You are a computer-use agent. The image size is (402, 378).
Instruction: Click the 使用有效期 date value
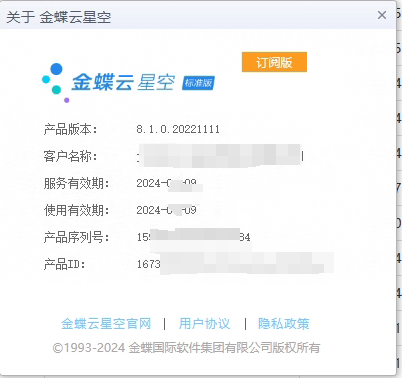coord(166,210)
